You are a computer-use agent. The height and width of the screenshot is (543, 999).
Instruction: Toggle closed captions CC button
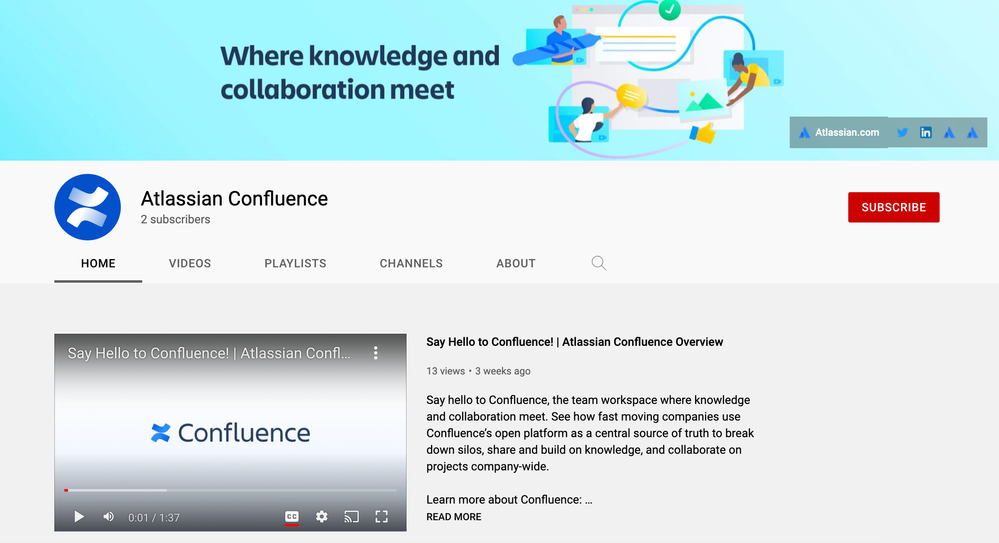click(x=292, y=517)
